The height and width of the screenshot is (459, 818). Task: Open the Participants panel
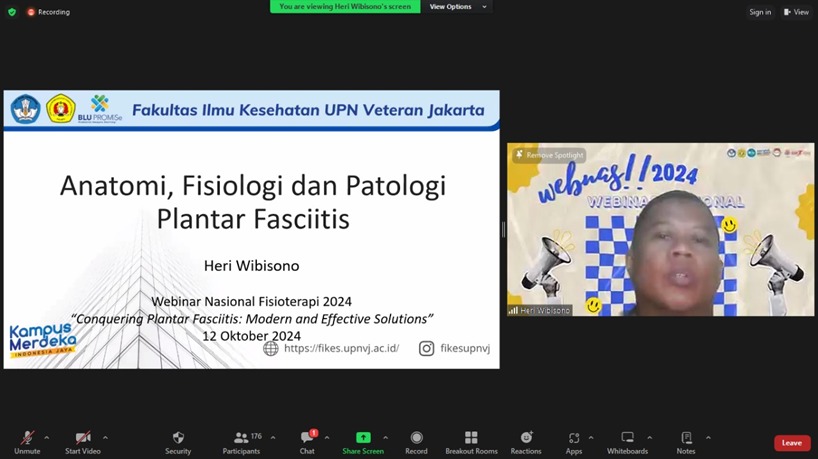[241, 442]
